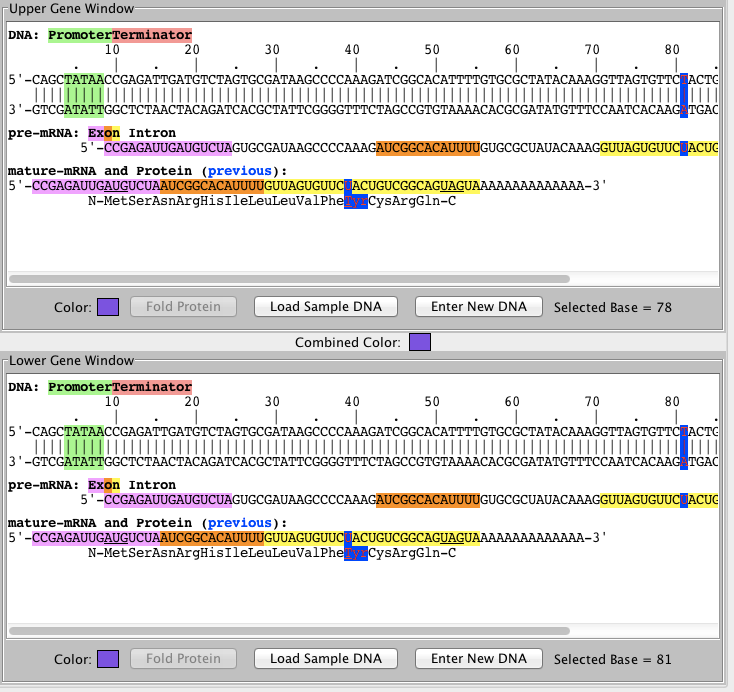Click the Combined Color swatch
Viewport: 734px width, 692px height.
(x=420, y=343)
